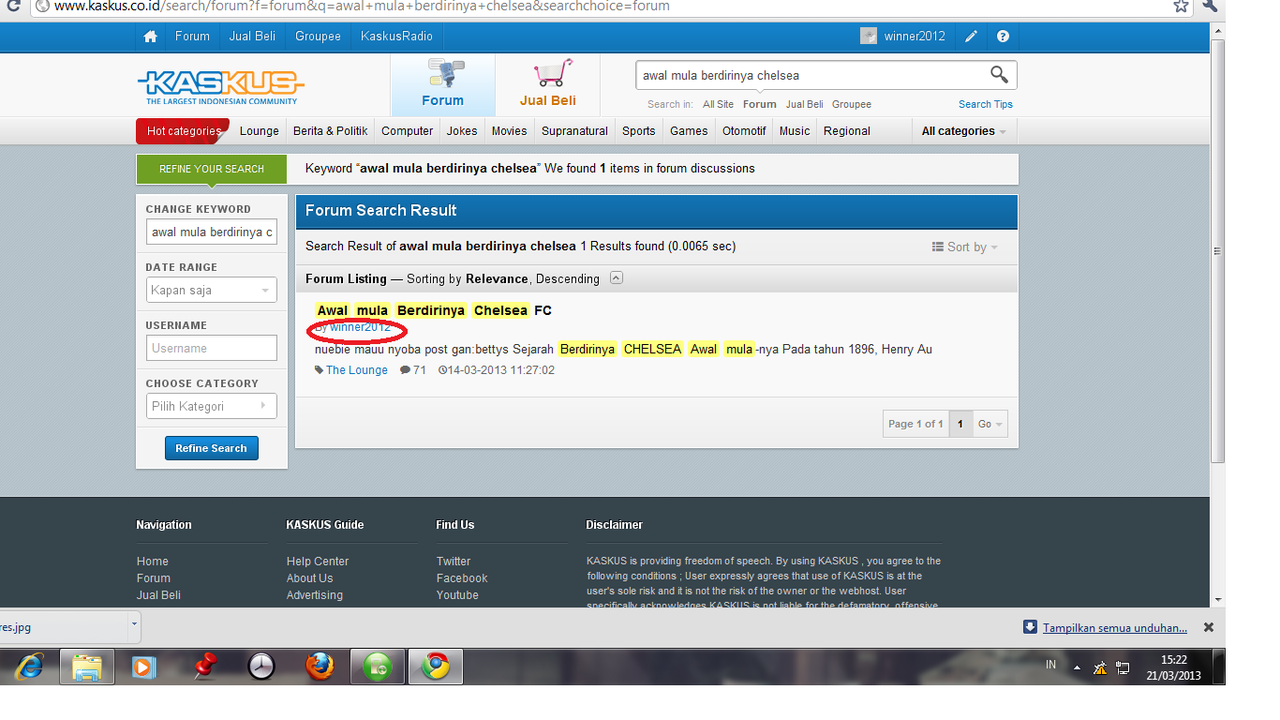Click the Refine Search button

click(x=211, y=448)
